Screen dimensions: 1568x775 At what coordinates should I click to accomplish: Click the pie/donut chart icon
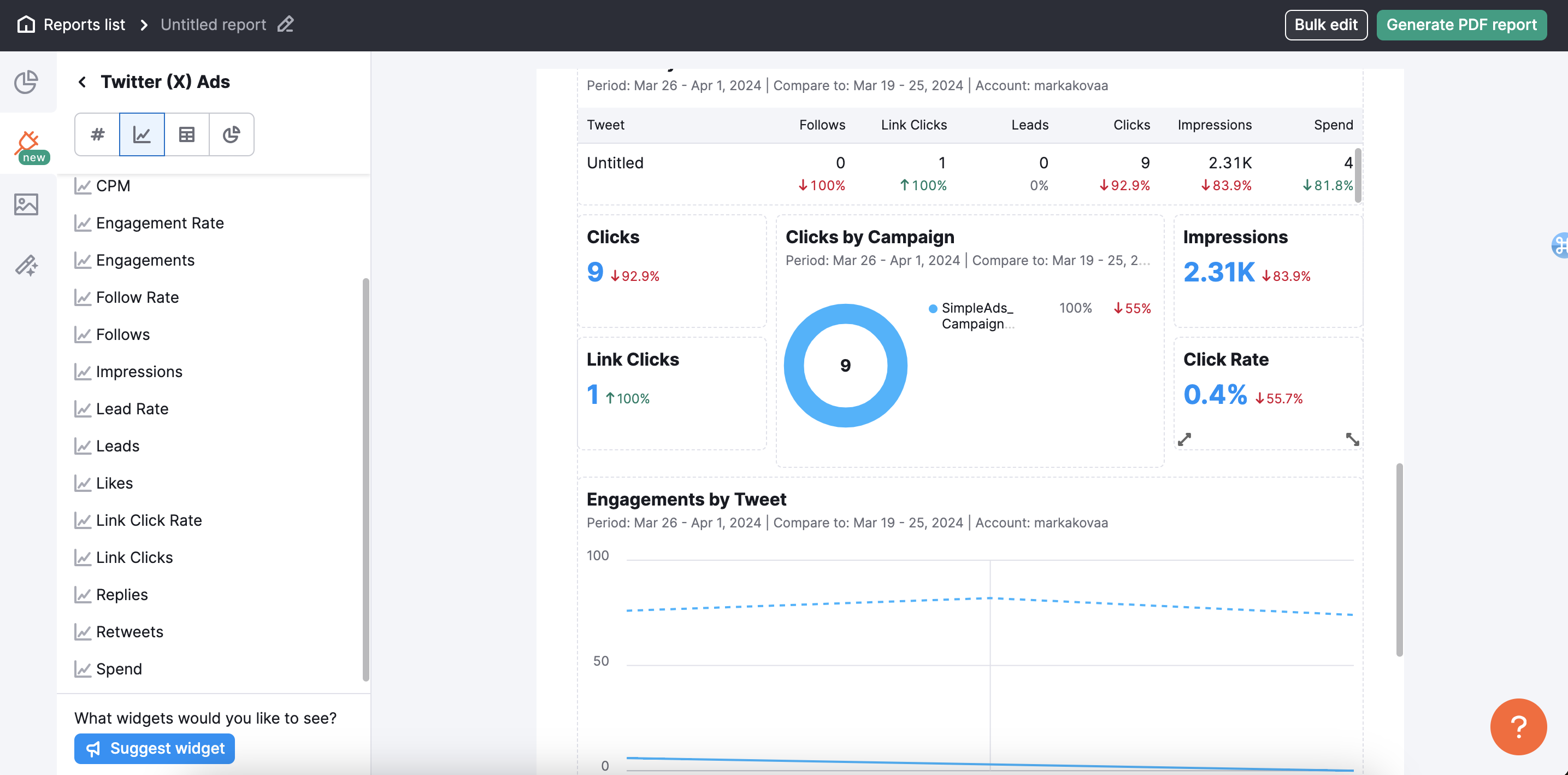coord(231,135)
